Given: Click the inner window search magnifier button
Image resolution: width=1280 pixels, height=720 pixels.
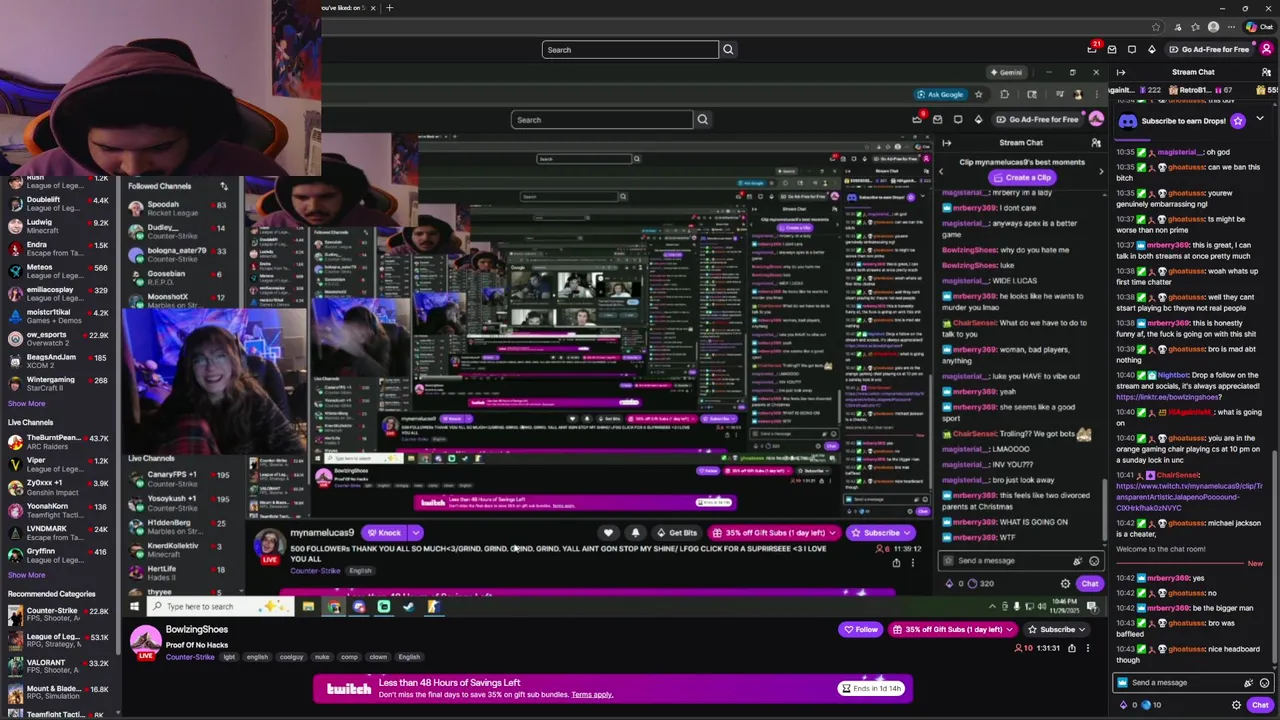Looking at the screenshot, I should coord(702,120).
